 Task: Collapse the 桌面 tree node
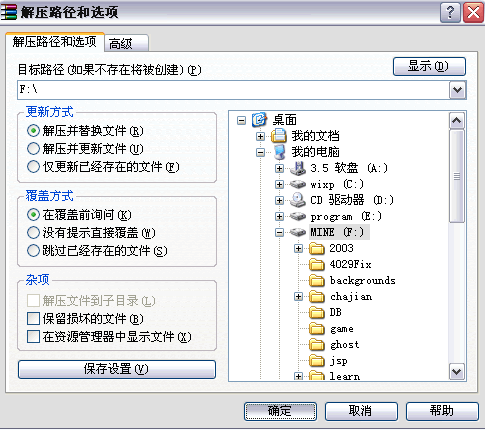(x=241, y=120)
